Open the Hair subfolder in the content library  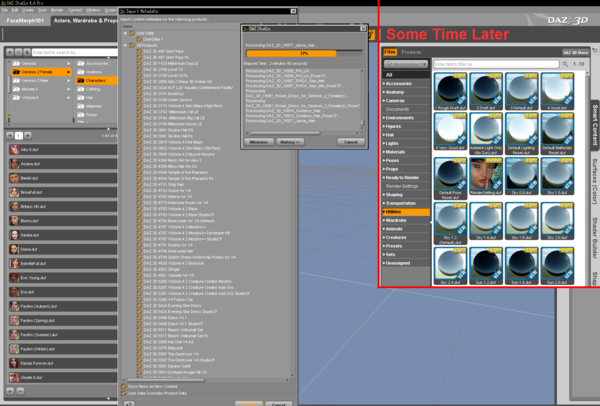coord(96,98)
